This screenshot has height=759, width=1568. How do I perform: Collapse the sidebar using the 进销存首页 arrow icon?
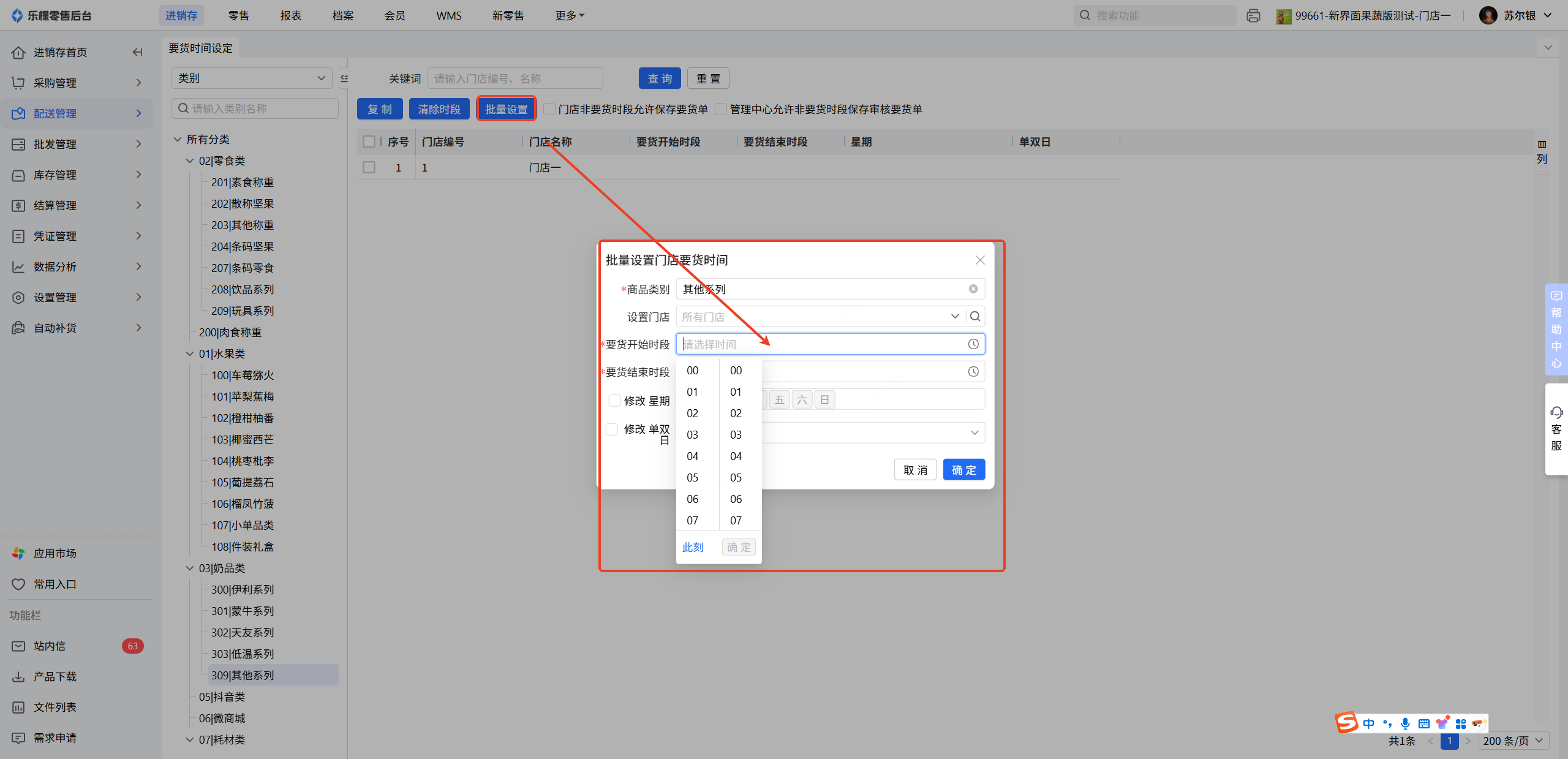coord(138,52)
